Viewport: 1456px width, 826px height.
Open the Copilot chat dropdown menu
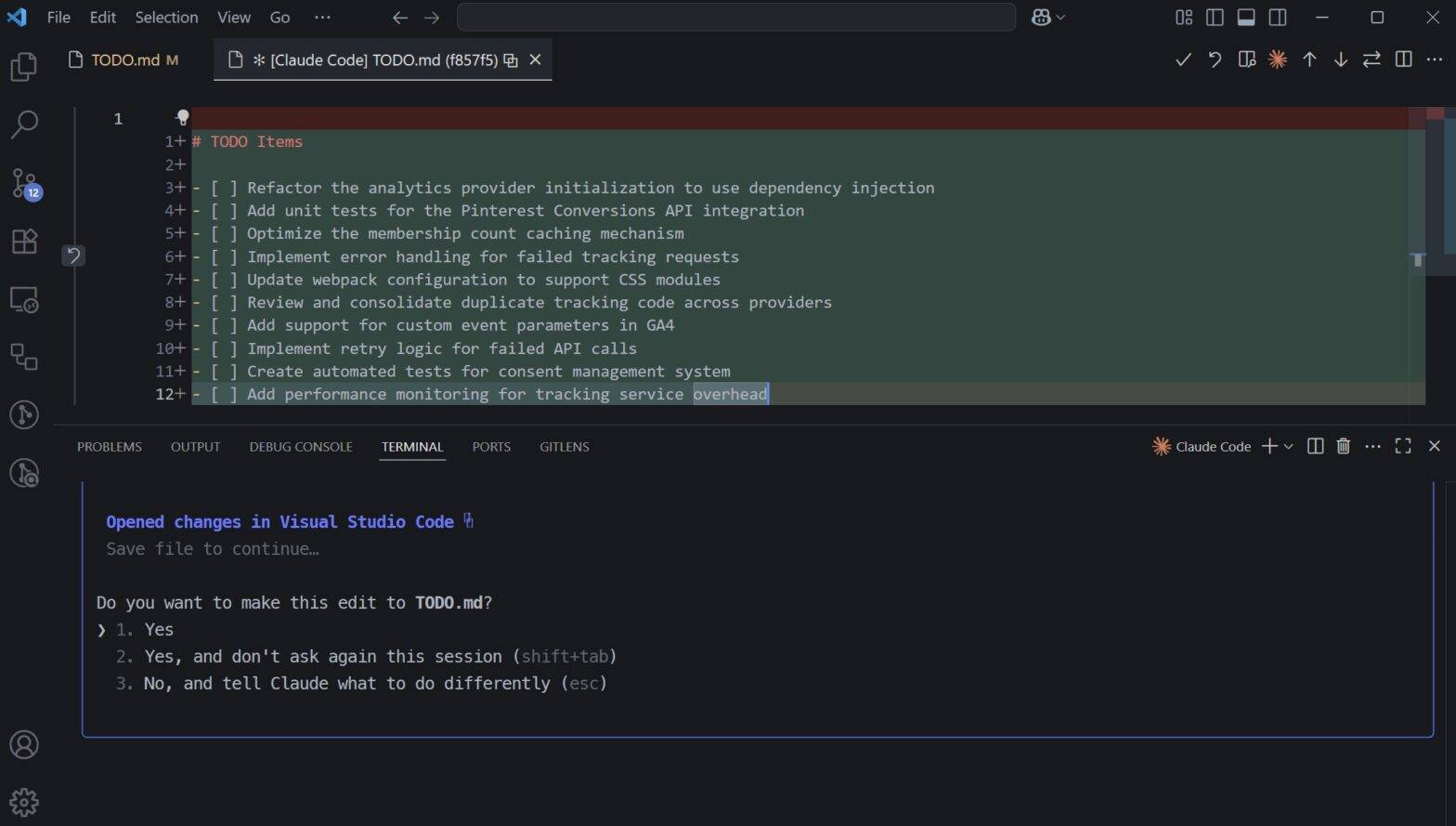(1060, 18)
